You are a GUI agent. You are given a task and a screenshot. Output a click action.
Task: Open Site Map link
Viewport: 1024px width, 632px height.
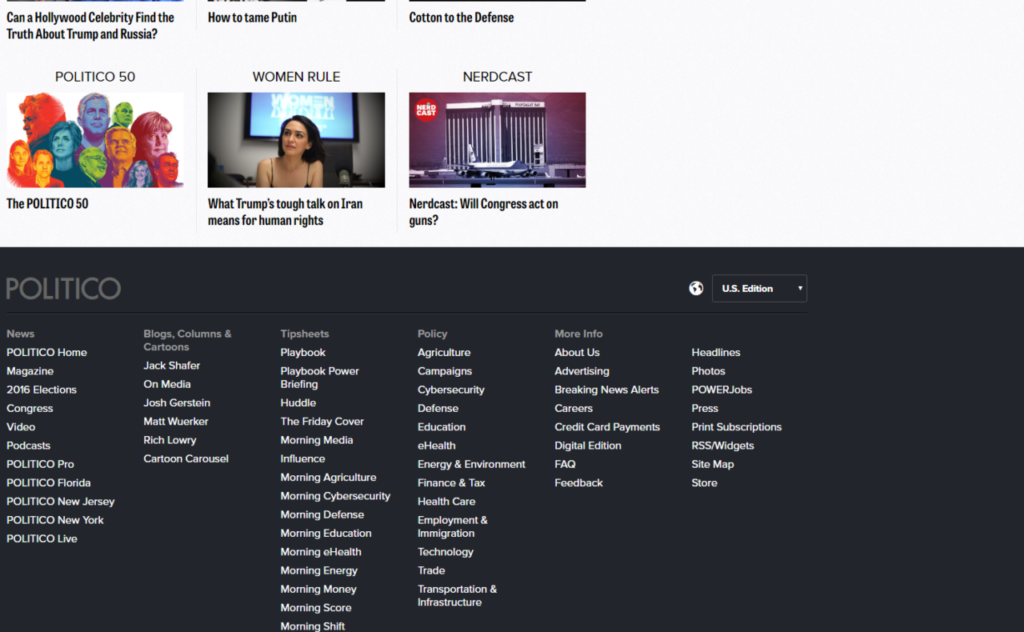712,464
